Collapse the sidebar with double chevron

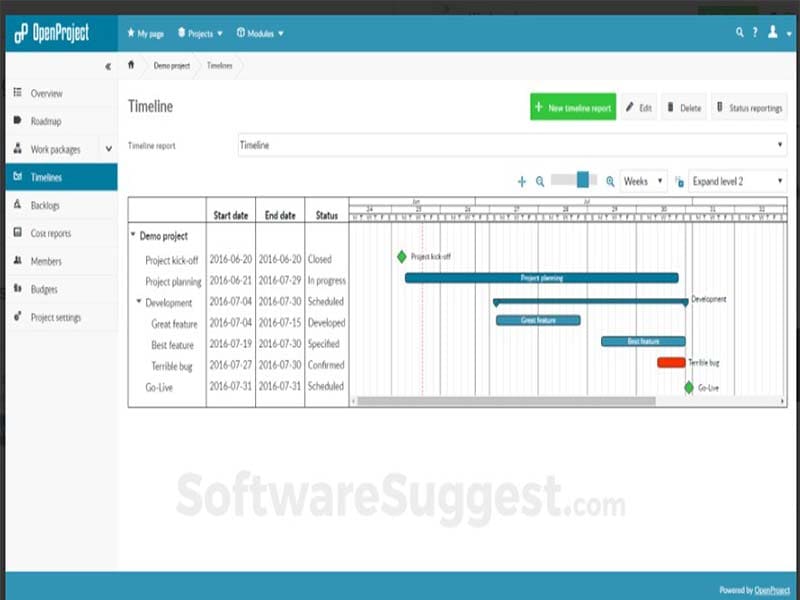pos(108,66)
